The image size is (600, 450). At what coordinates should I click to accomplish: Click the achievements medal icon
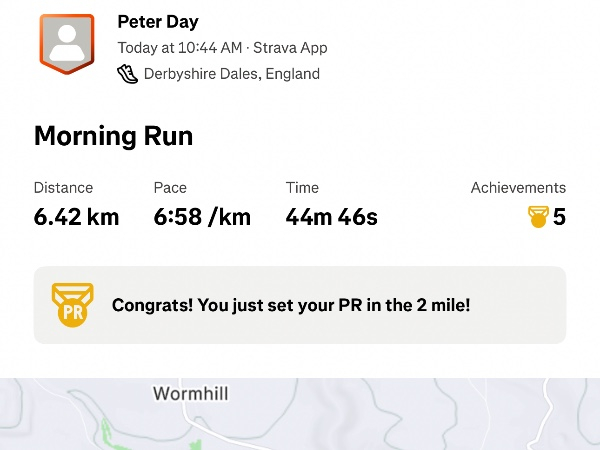(538, 217)
